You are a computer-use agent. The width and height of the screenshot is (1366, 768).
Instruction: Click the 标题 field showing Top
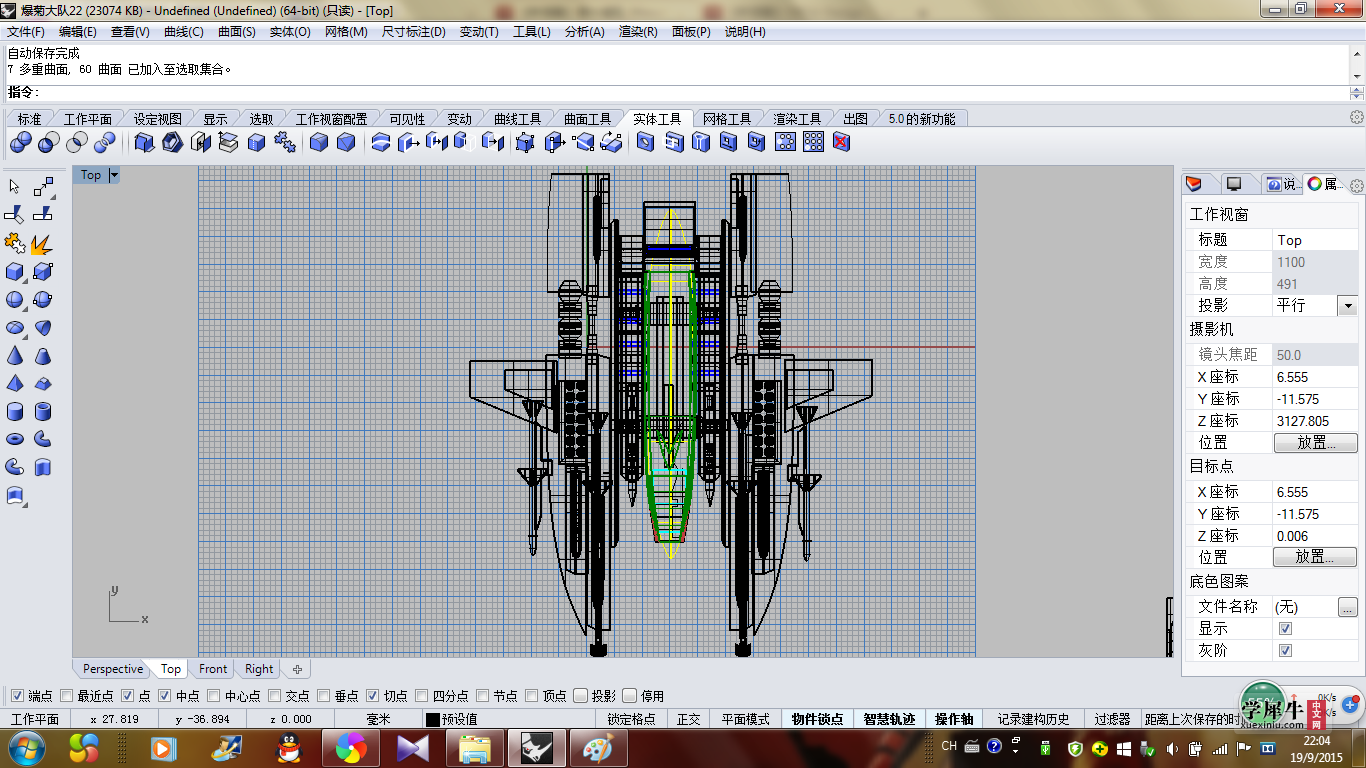1316,240
